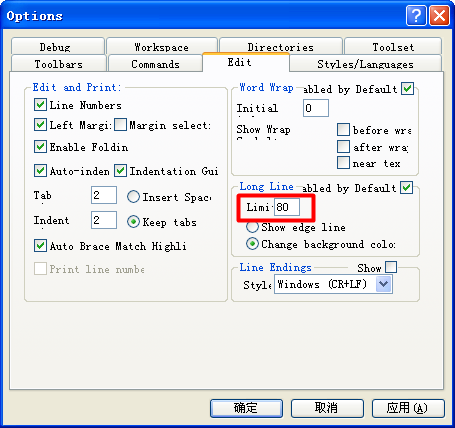Enable the Margin select checkbox

tap(120, 125)
